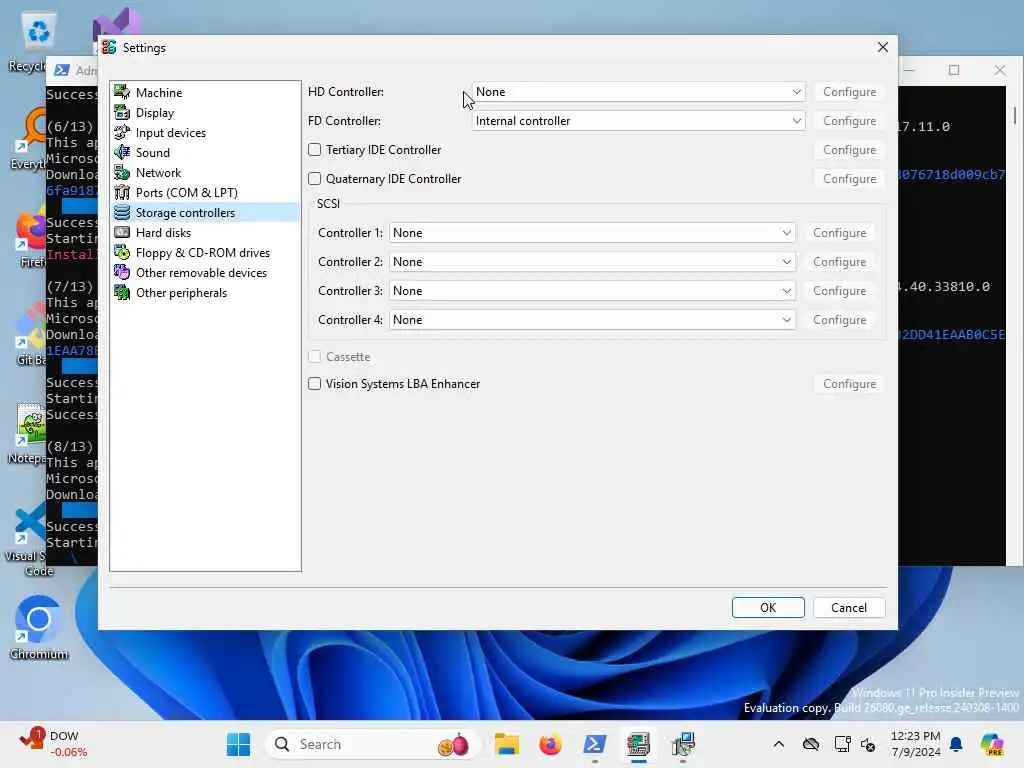The height and width of the screenshot is (768, 1024).
Task: Select Display settings category
Action: pyautogui.click(x=155, y=113)
